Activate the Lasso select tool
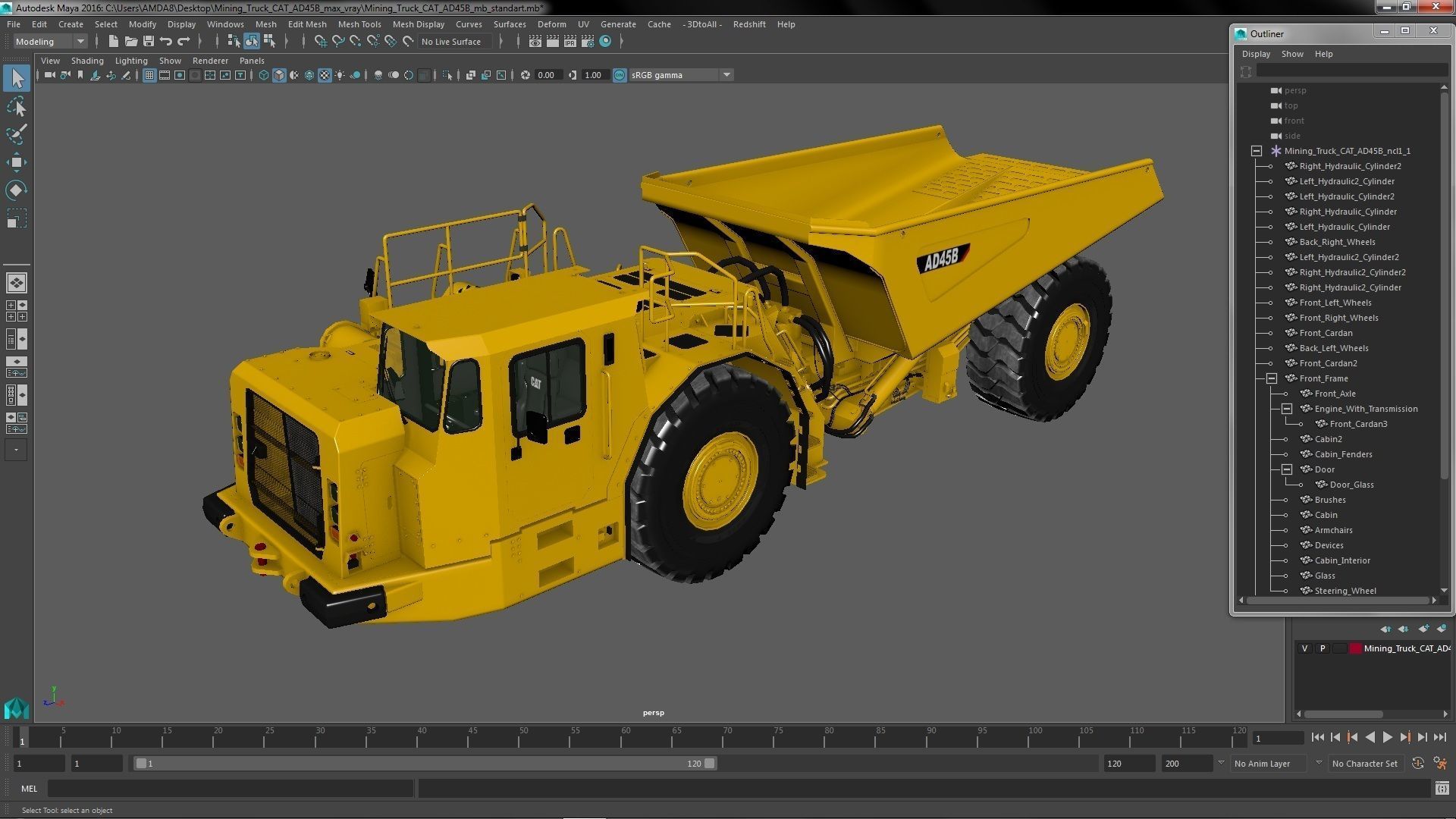 click(17, 107)
